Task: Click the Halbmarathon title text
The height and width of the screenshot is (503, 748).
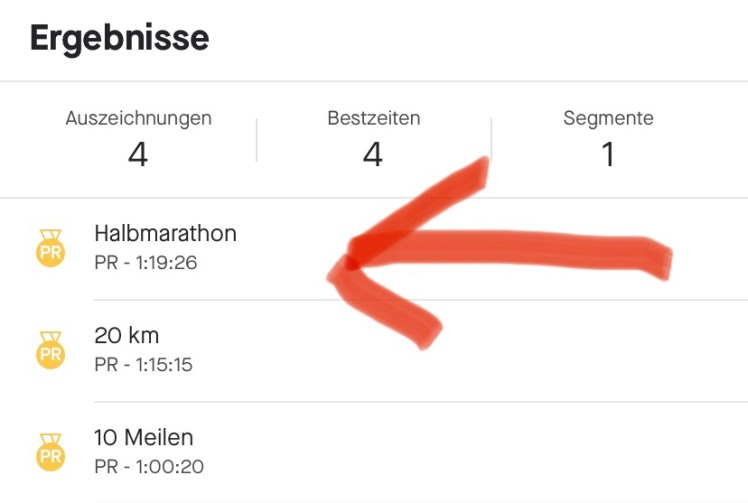Action: coord(165,234)
